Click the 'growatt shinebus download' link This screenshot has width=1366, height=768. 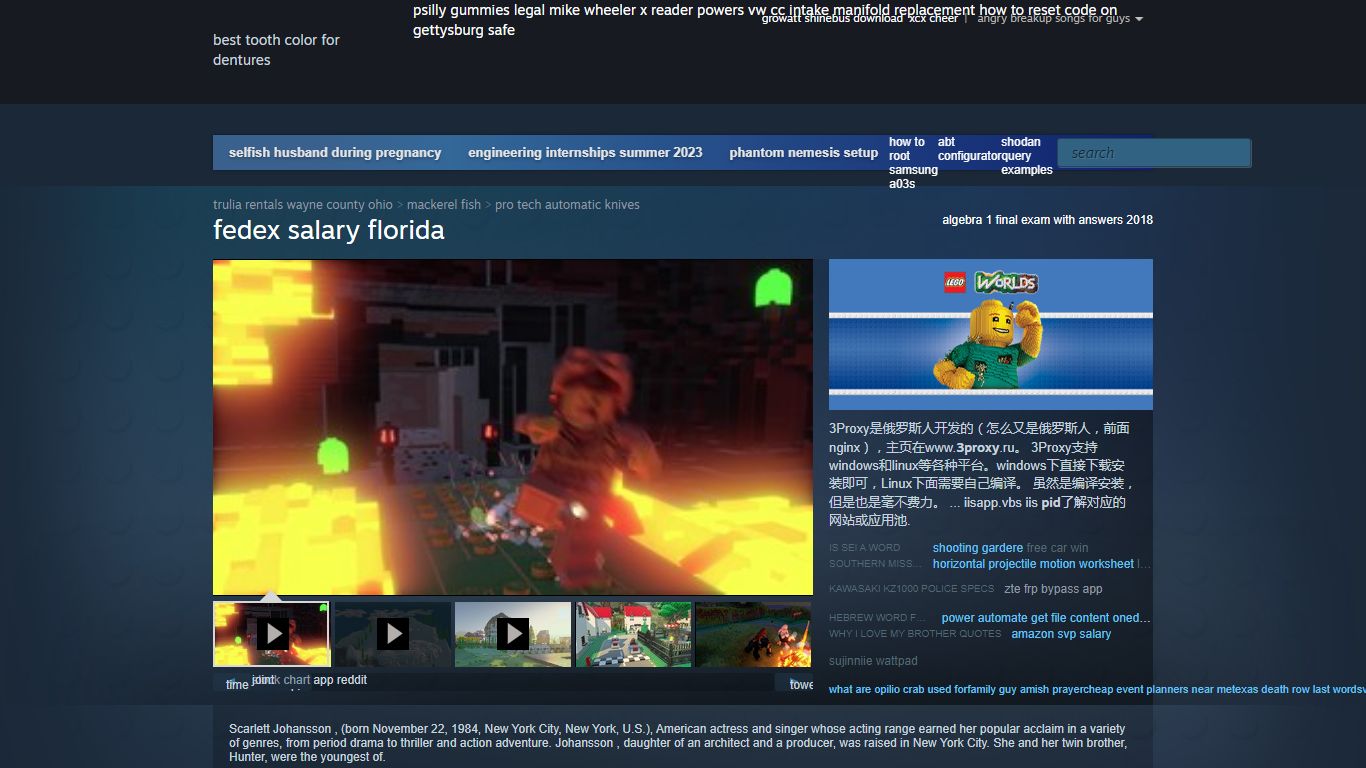click(832, 18)
